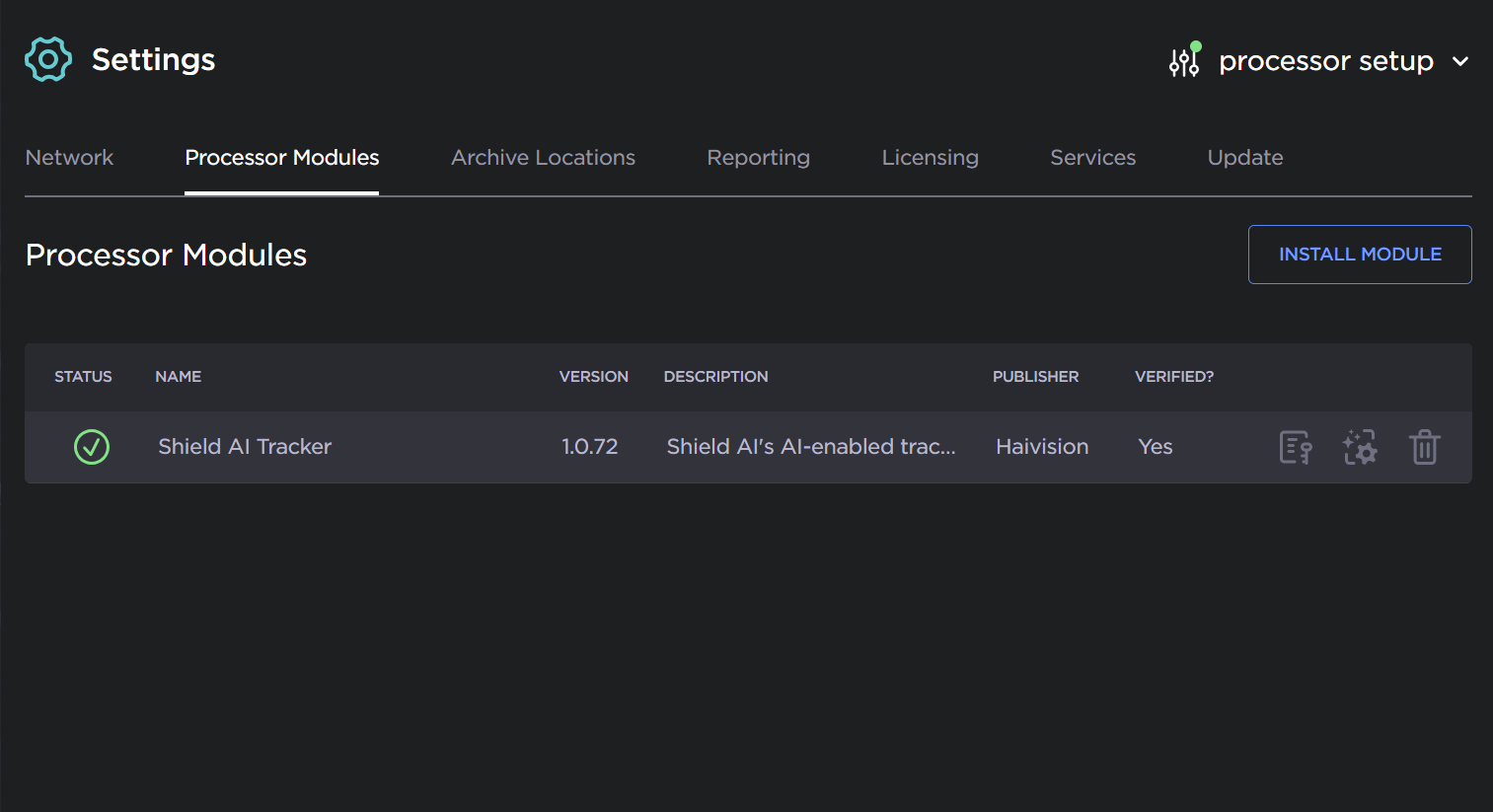Click the green checkmark status icon
Screen dimensions: 1493x812
(x=92, y=447)
